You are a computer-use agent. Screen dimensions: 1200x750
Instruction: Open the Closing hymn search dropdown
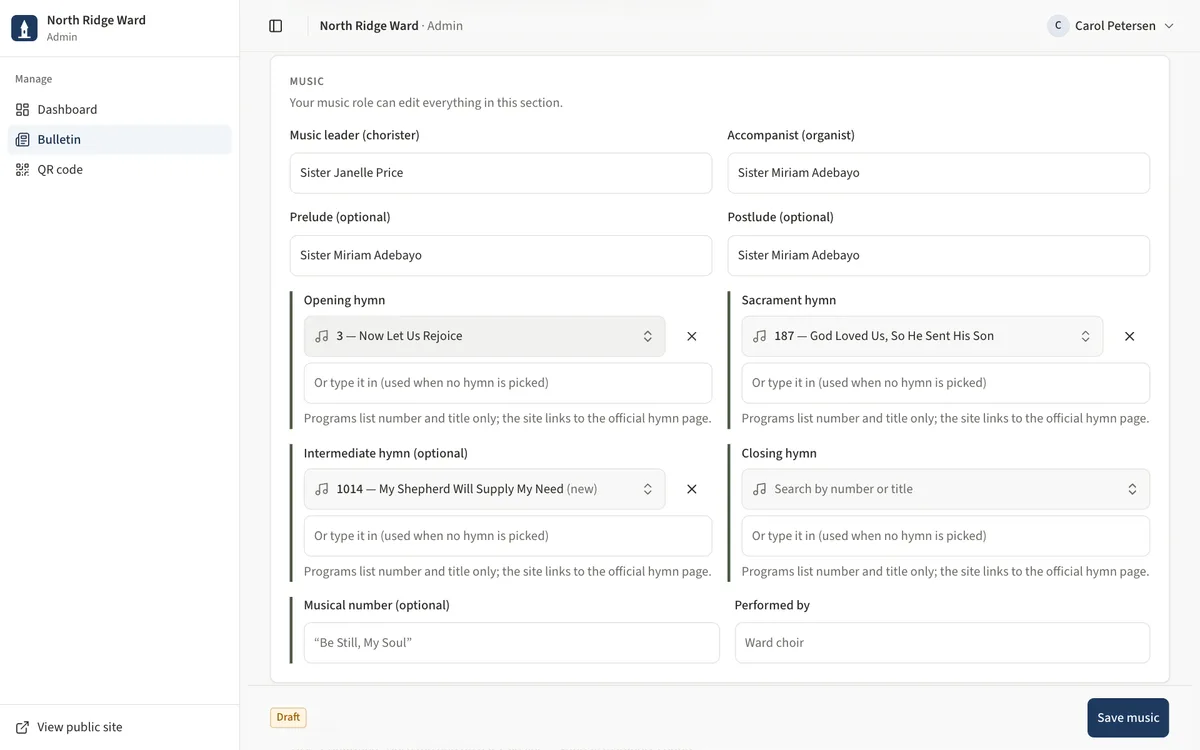[x=946, y=490]
